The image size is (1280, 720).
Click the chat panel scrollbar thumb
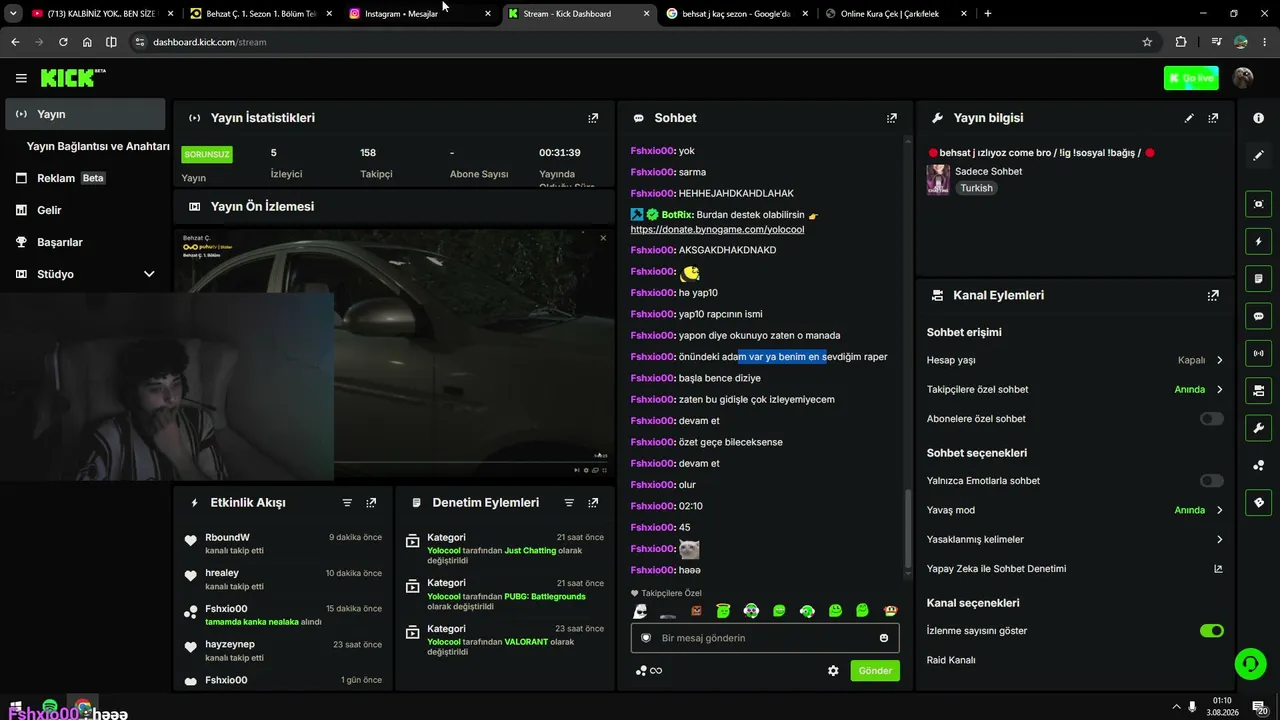[x=909, y=530]
